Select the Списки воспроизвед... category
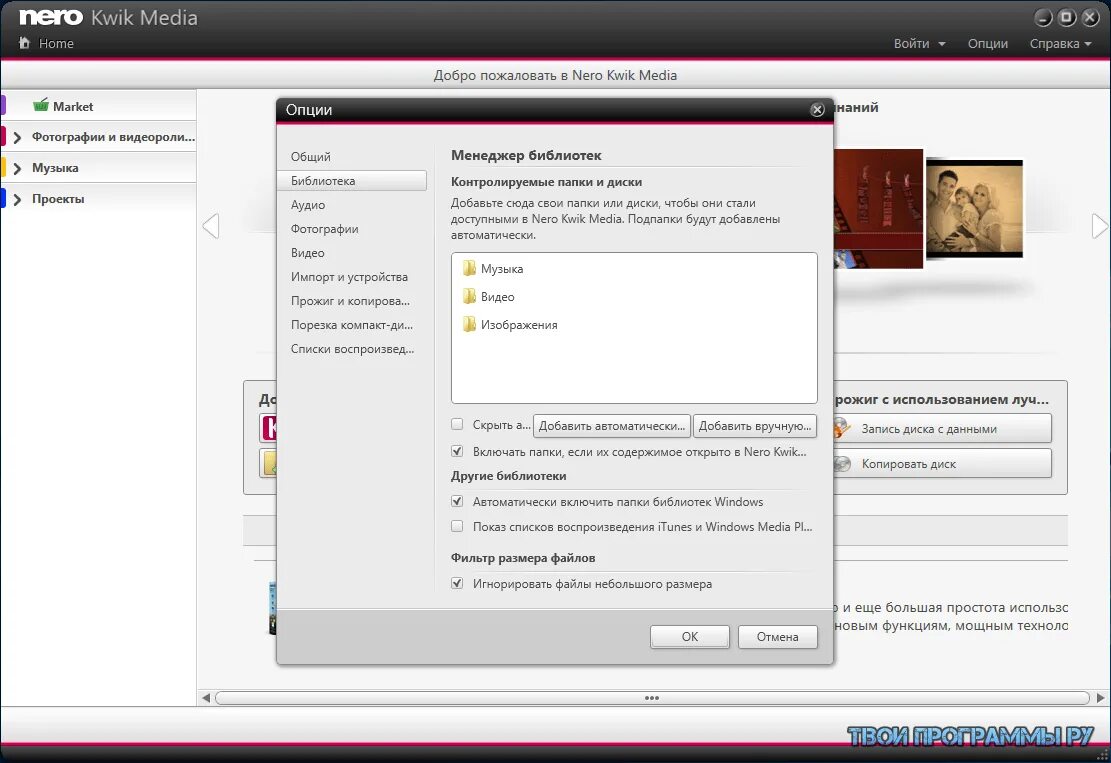This screenshot has height=763, width=1111. 352,349
